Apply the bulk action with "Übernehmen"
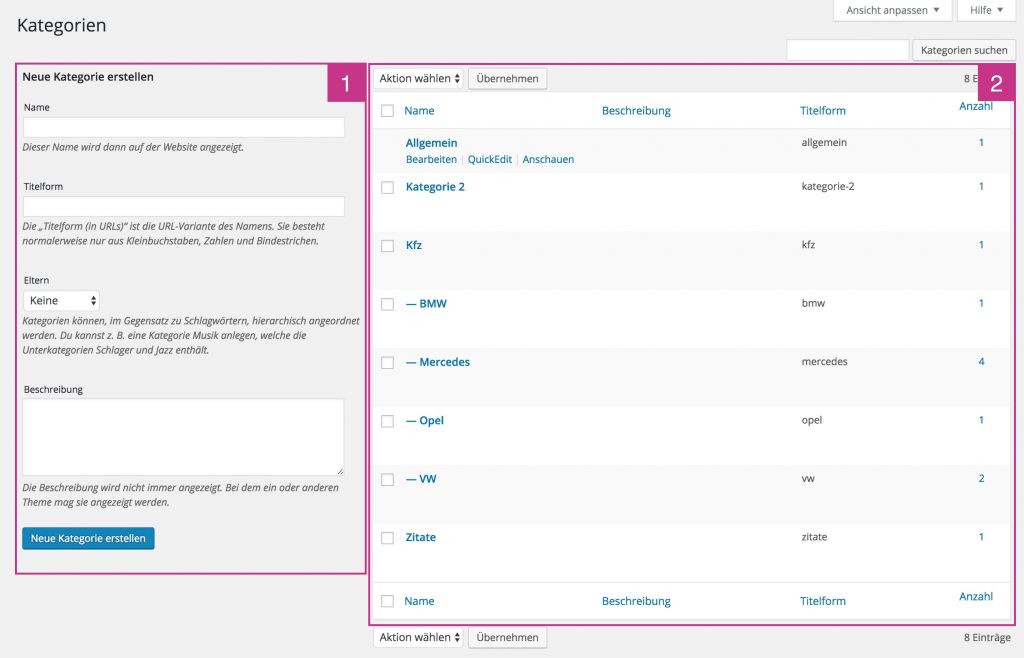 (x=508, y=78)
